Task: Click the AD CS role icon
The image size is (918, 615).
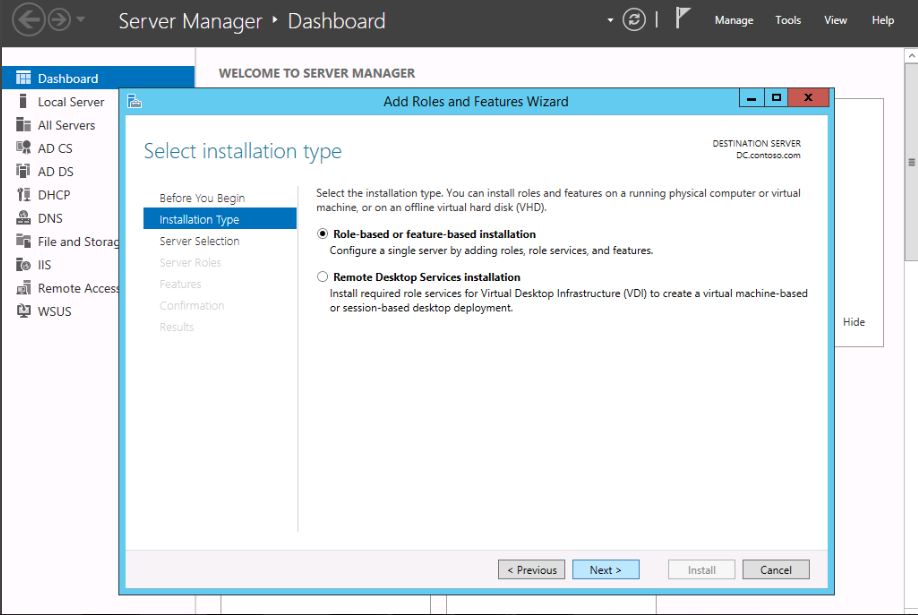Action: click(x=23, y=148)
